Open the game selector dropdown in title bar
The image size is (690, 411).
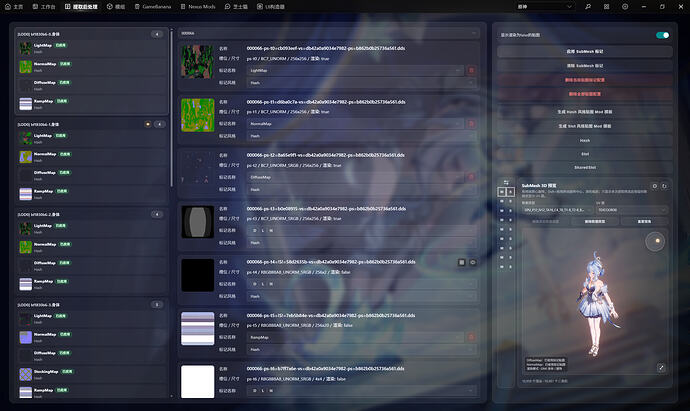pyautogui.click(x=545, y=7)
